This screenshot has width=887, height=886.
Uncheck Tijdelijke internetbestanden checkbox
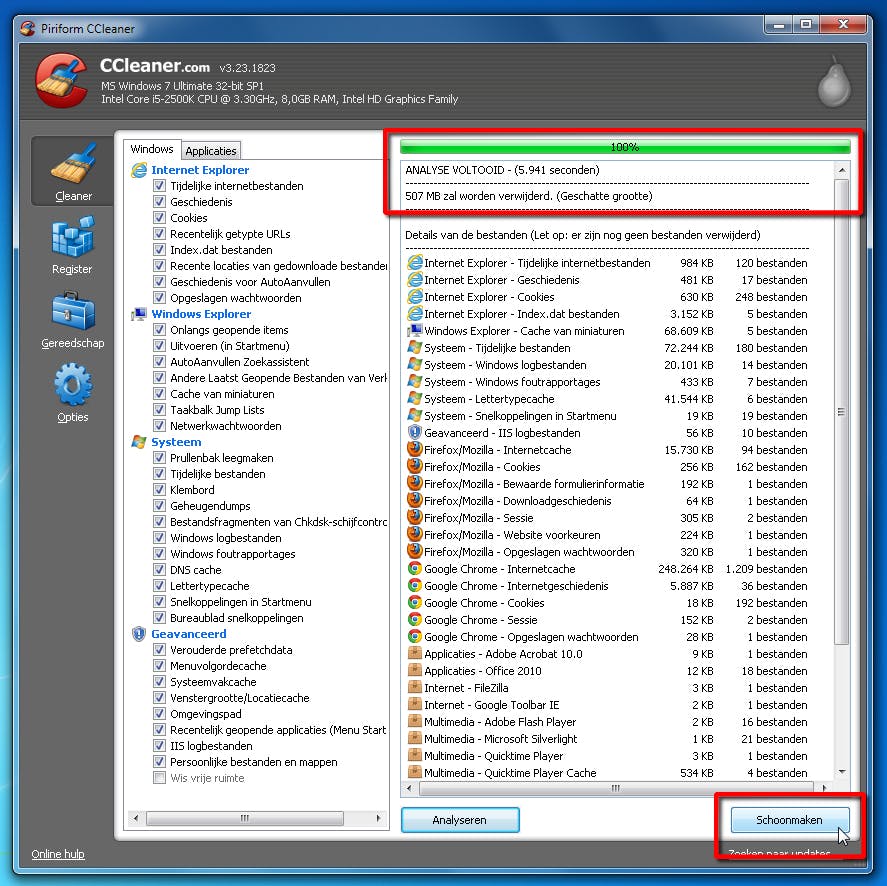click(x=160, y=186)
